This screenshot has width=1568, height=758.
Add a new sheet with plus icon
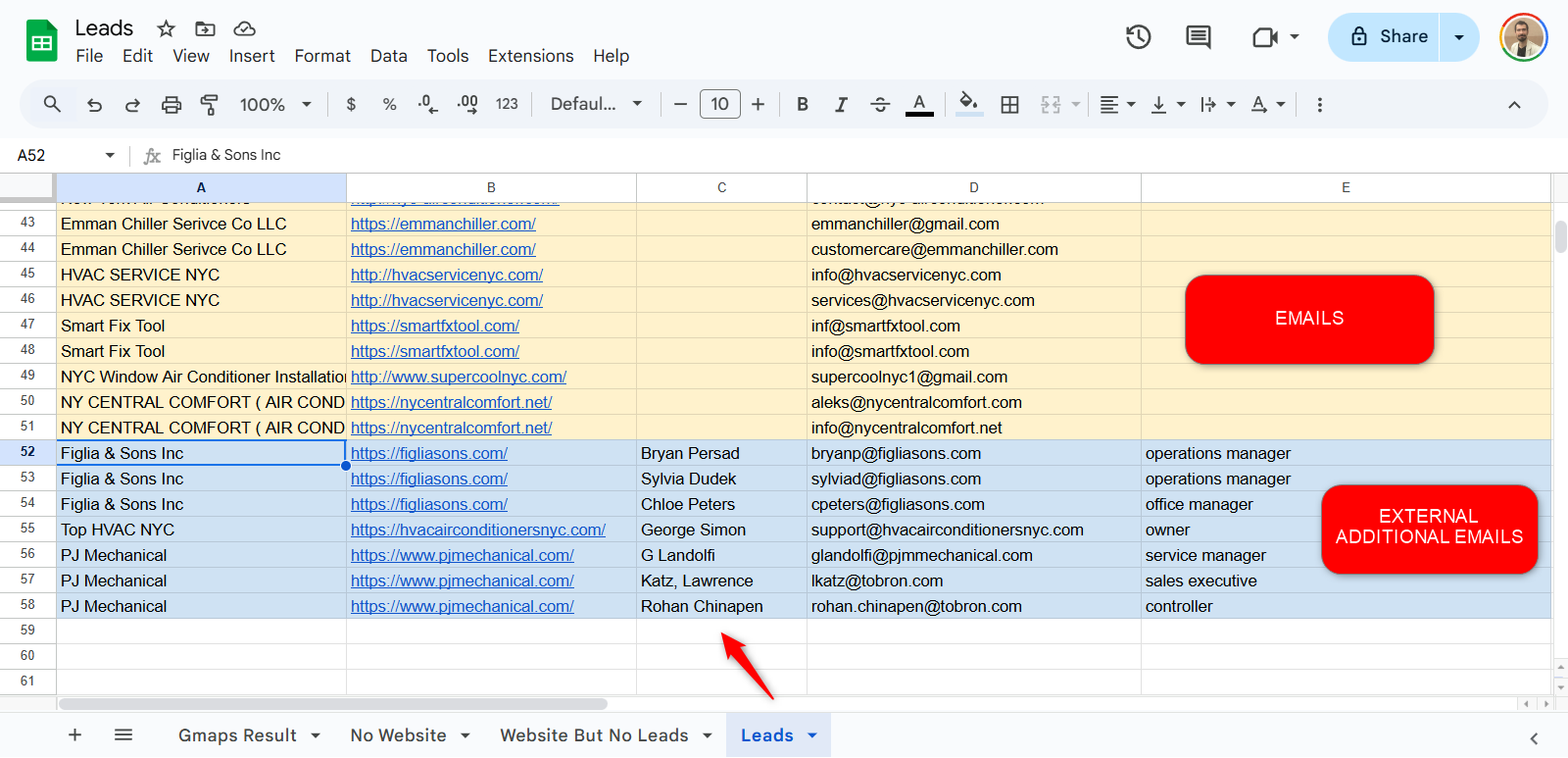point(74,734)
